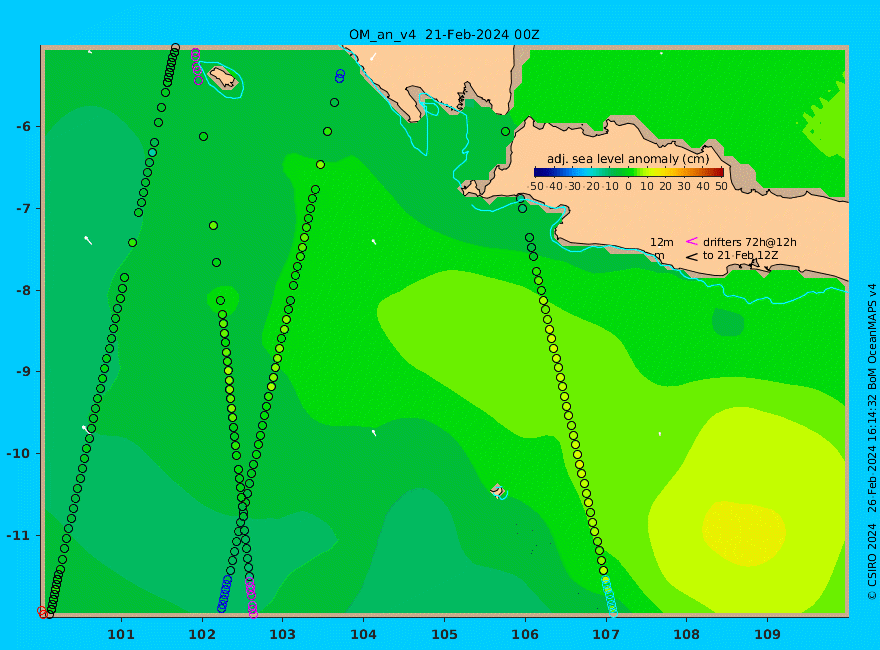Click longitude label 102 on the x-axis
This screenshot has width=880, height=650.
pos(201,635)
